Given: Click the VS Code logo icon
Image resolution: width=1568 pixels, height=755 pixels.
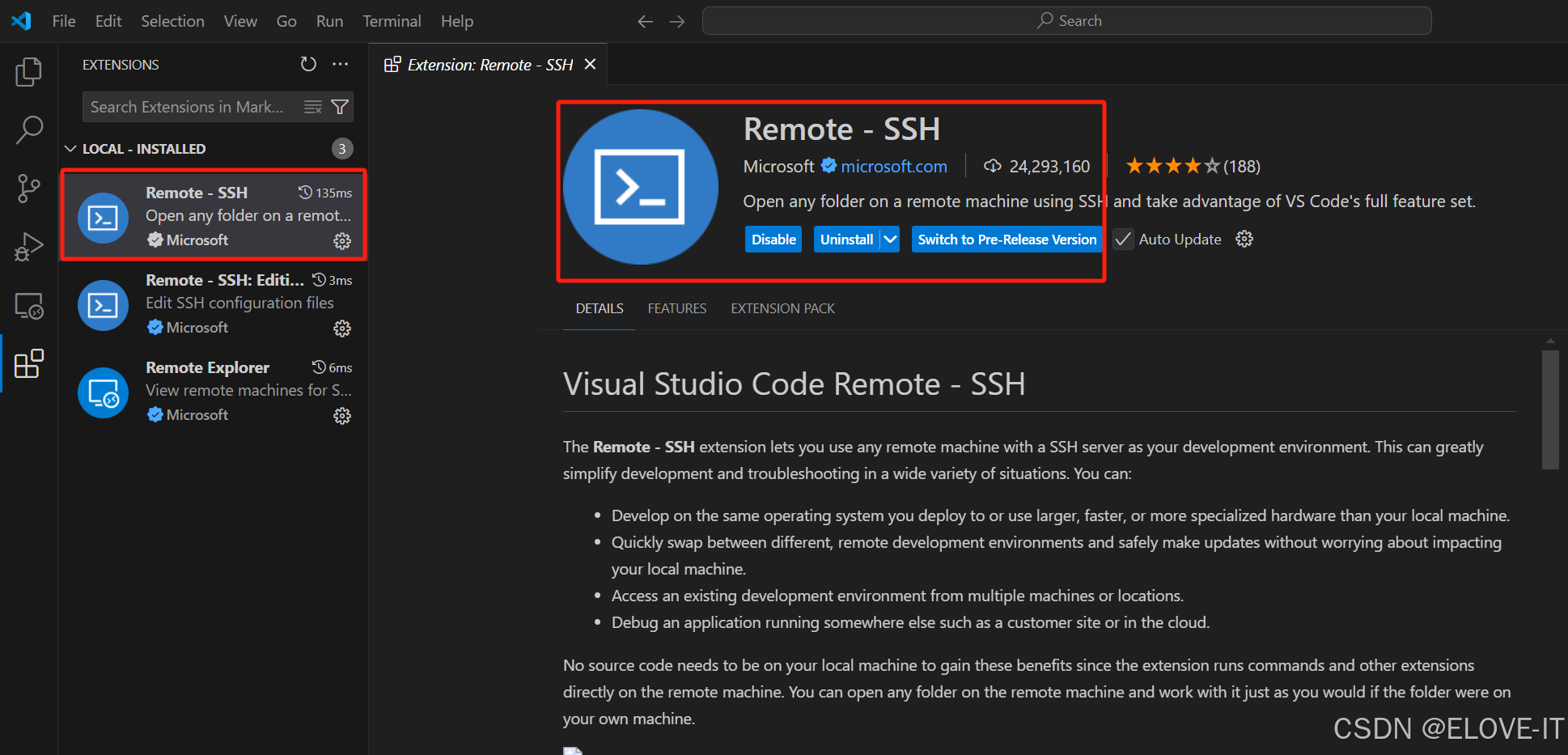Looking at the screenshot, I should [22, 21].
